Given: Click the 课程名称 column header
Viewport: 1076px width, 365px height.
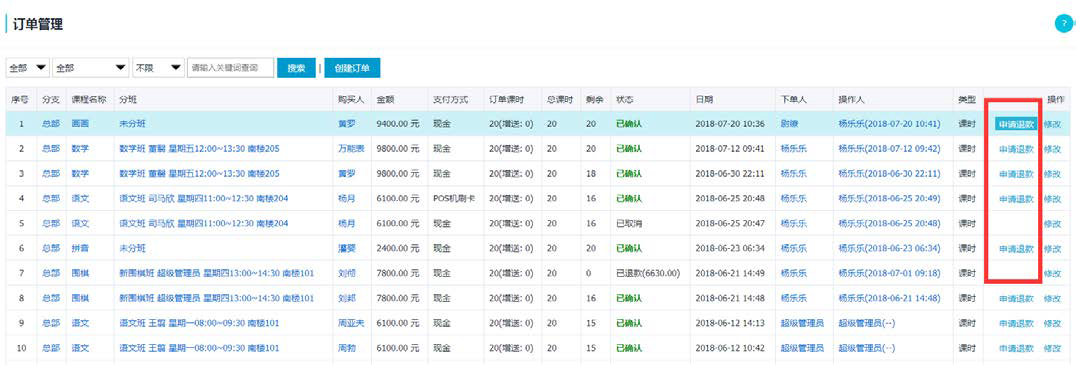Looking at the screenshot, I should [89, 99].
